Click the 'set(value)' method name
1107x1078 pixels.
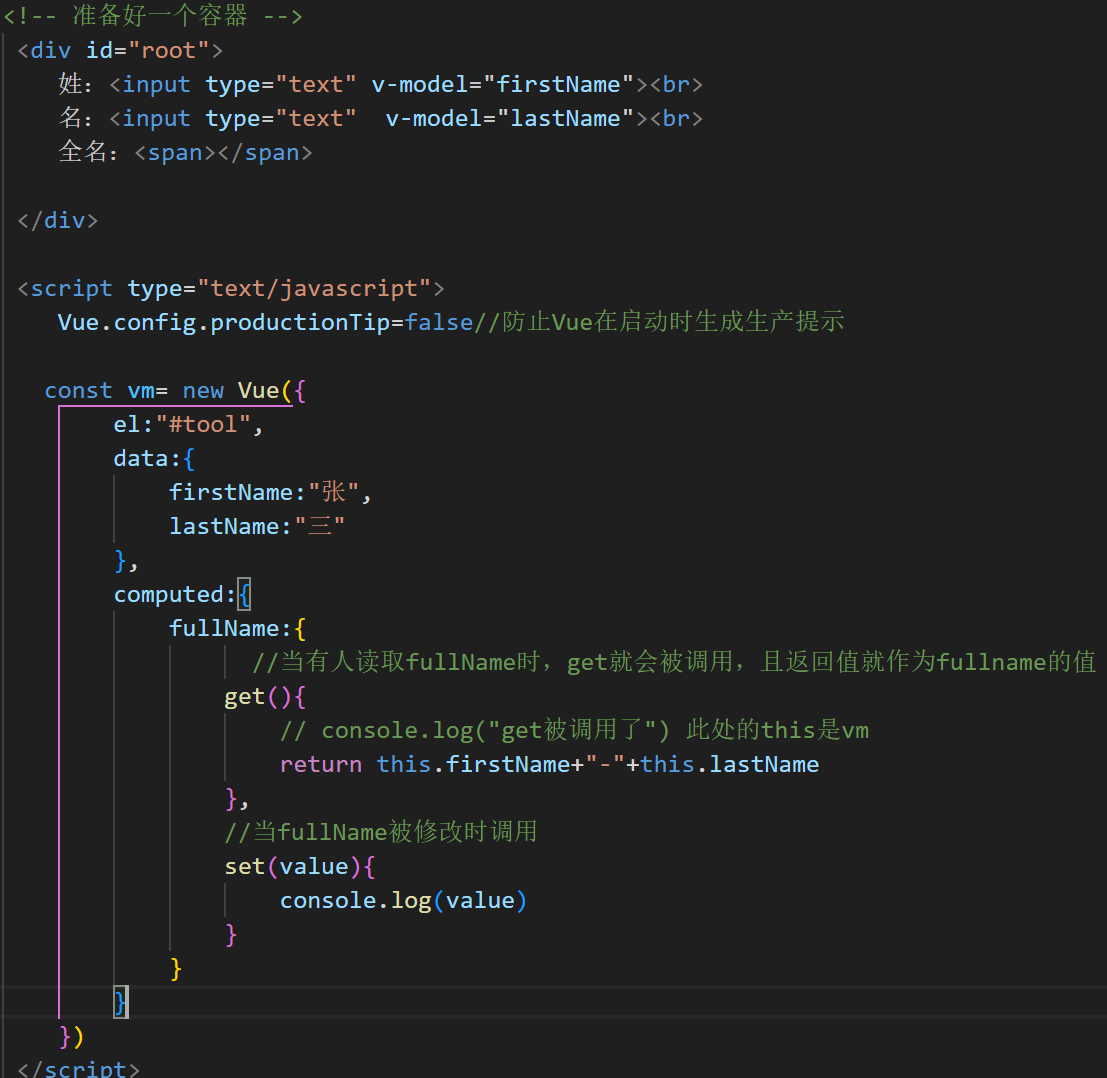tap(294, 866)
